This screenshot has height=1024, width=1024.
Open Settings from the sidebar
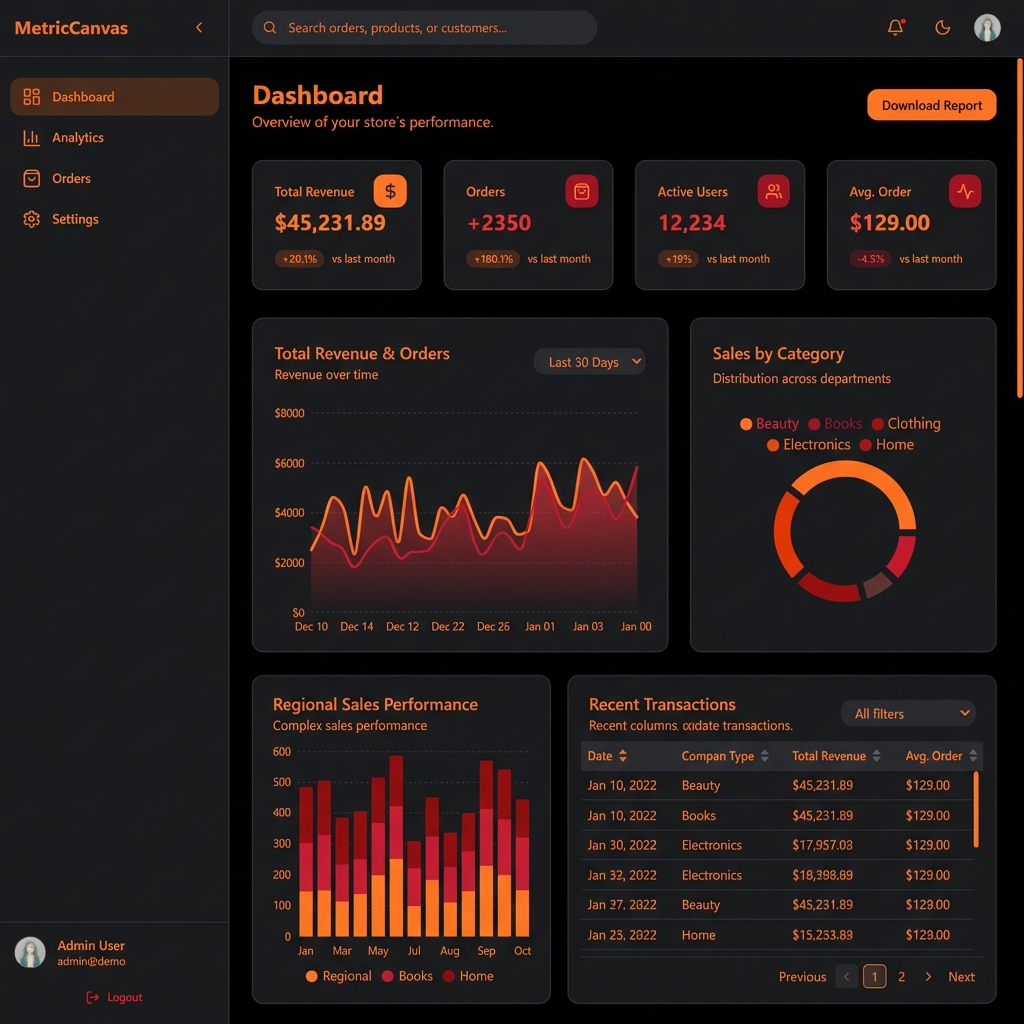point(75,219)
